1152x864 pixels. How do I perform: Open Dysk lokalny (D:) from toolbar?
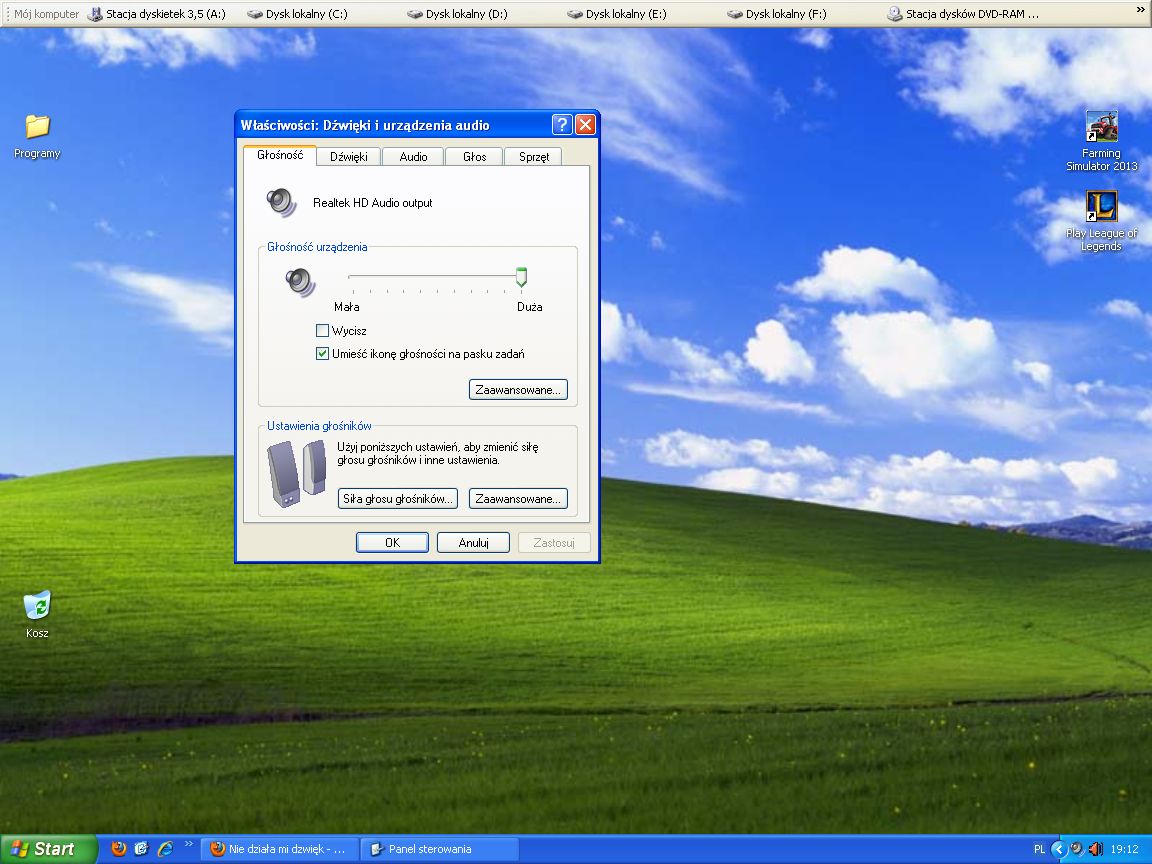pos(457,13)
